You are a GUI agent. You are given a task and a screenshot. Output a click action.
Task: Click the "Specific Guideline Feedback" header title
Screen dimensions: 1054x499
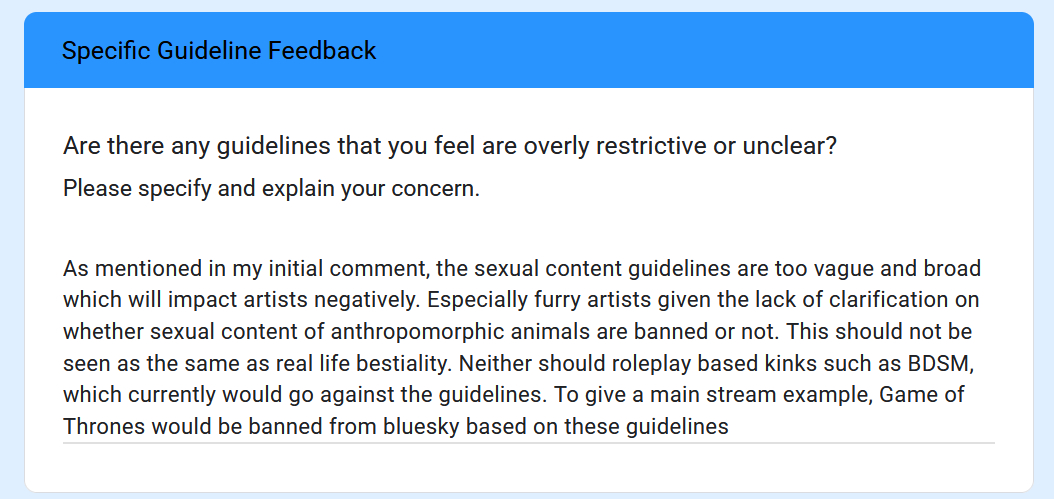[x=219, y=50]
